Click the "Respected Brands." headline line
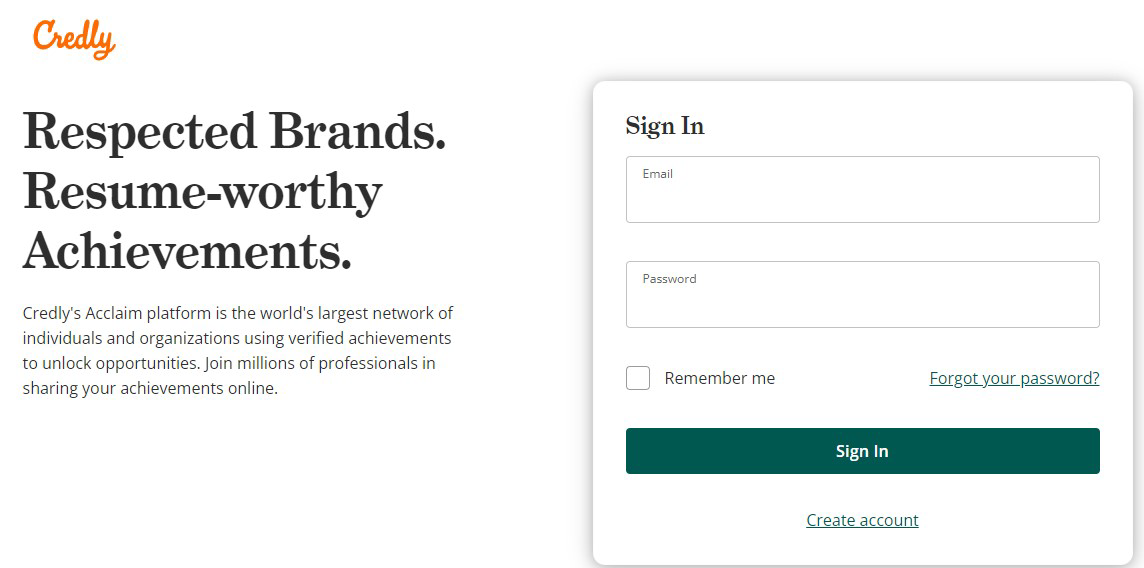Viewport: 1144px width, 568px height. point(234,131)
